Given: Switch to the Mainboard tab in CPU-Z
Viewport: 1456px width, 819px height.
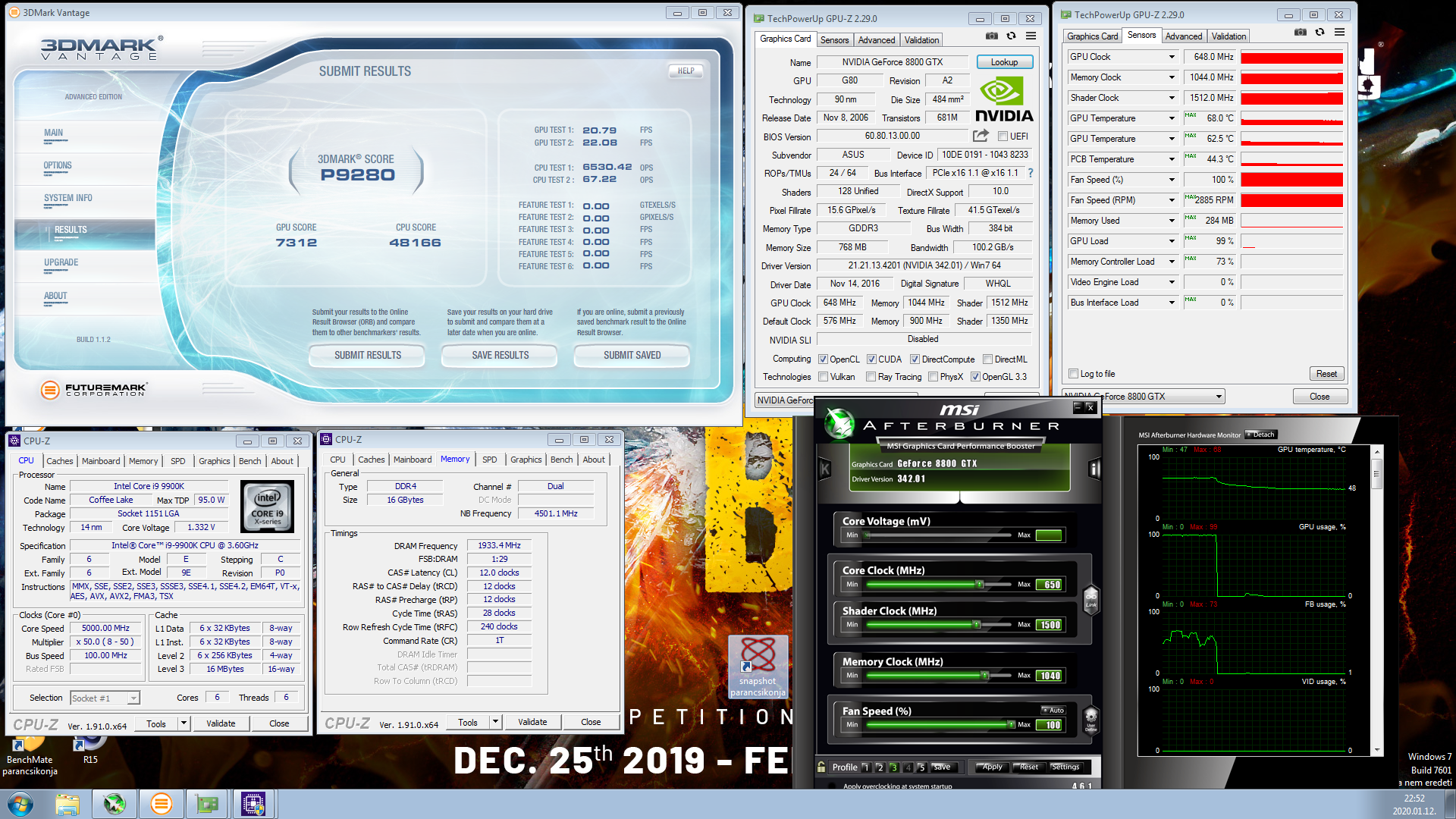Looking at the screenshot, I should click(101, 461).
